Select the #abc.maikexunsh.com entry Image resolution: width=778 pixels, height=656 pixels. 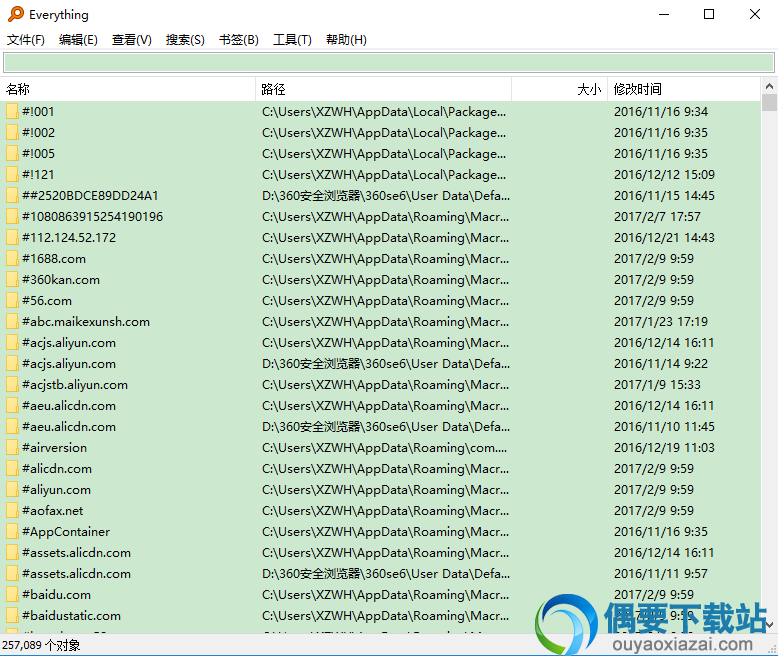(x=86, y=322)
